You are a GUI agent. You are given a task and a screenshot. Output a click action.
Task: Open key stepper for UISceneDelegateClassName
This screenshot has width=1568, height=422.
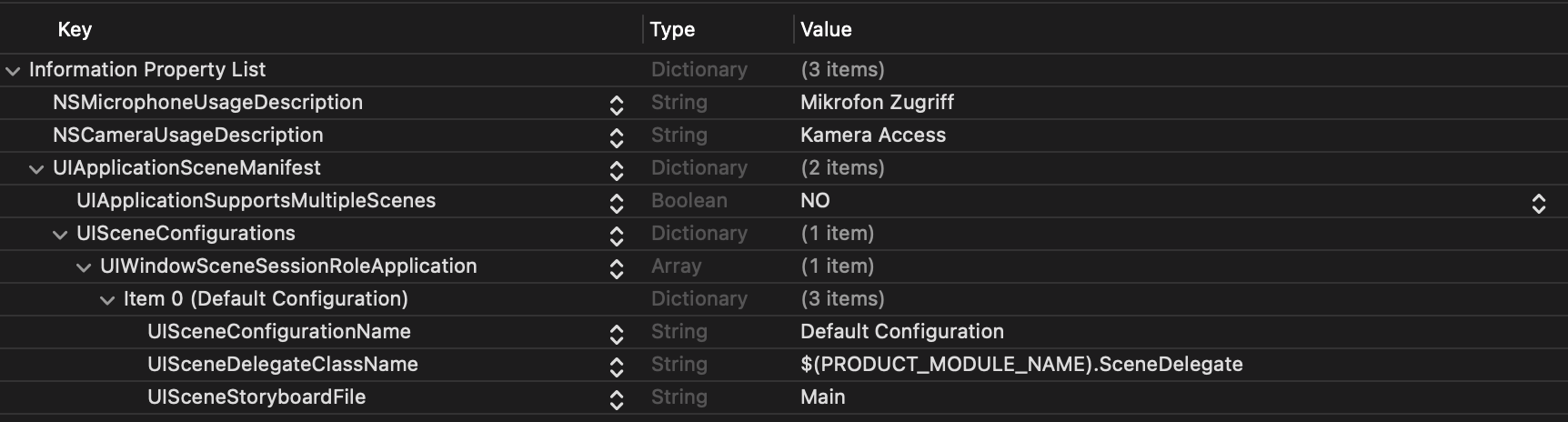616,367
